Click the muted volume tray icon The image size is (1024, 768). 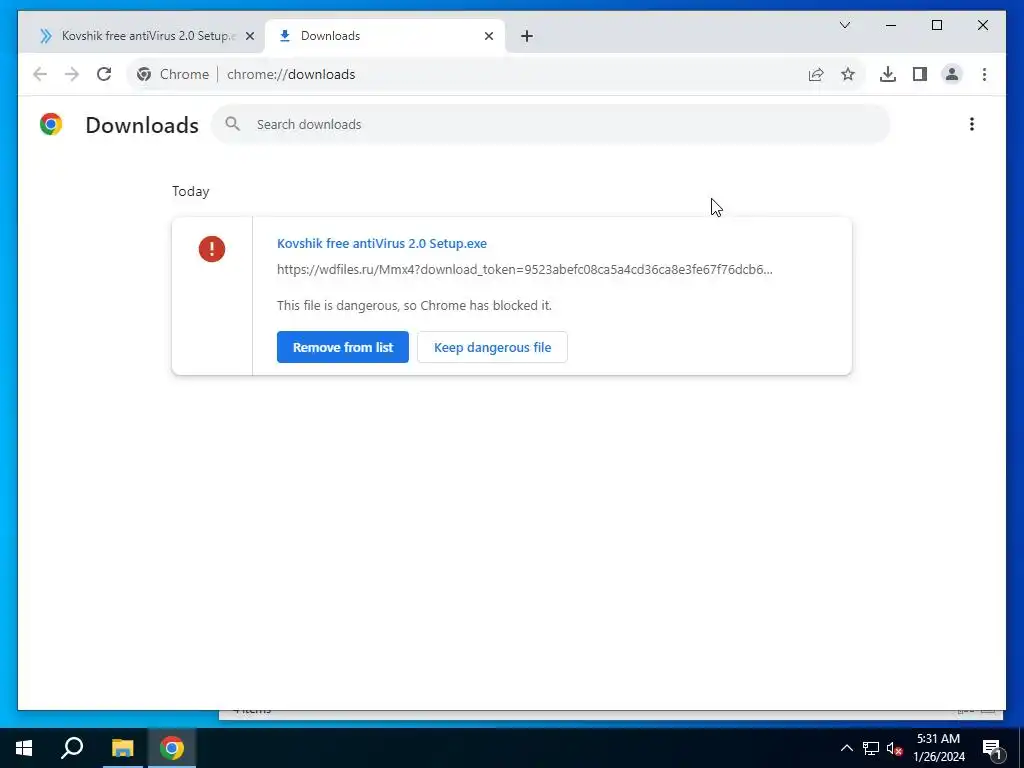click(x=895, y=748)
